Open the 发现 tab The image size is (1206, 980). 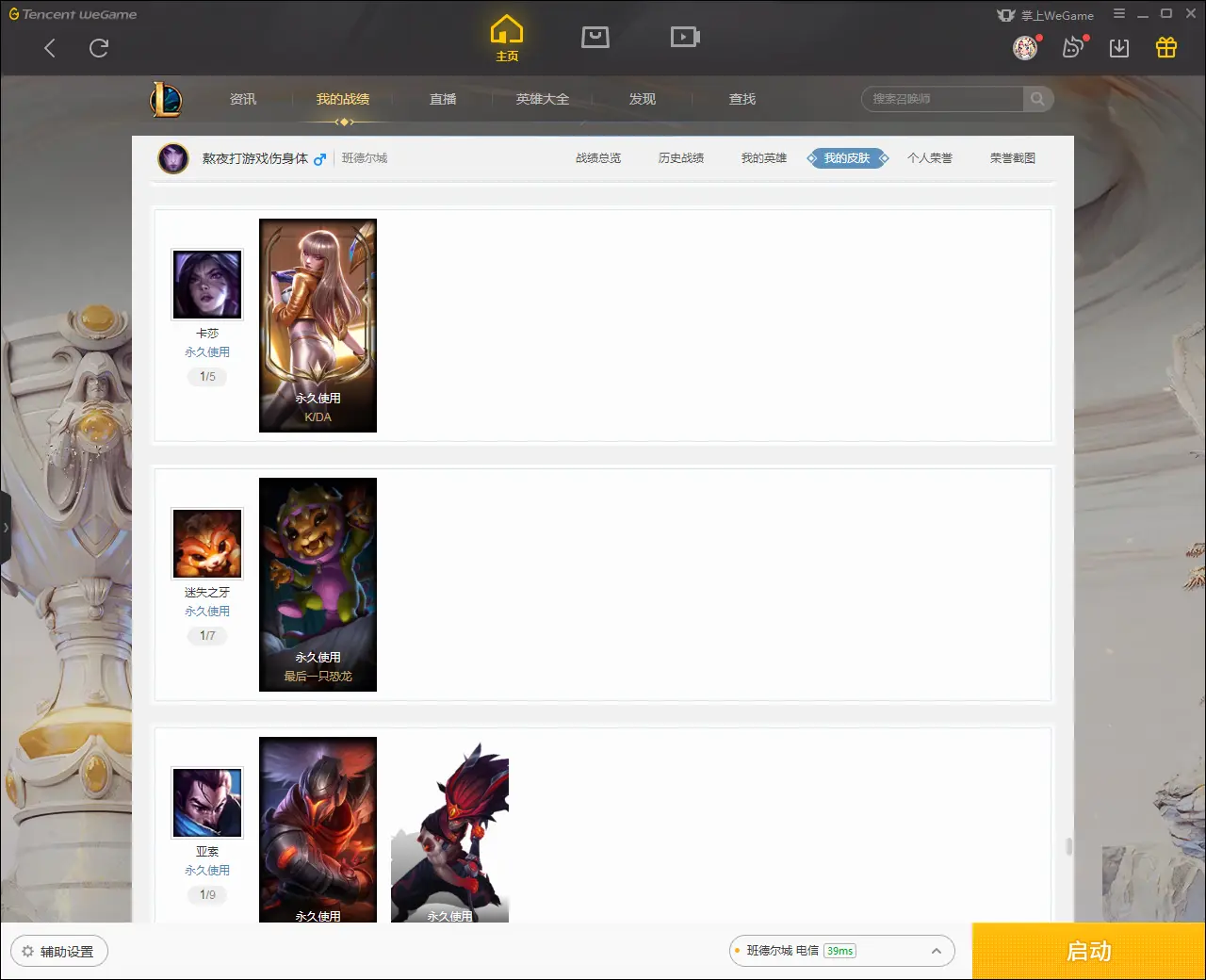coord(643,99)
